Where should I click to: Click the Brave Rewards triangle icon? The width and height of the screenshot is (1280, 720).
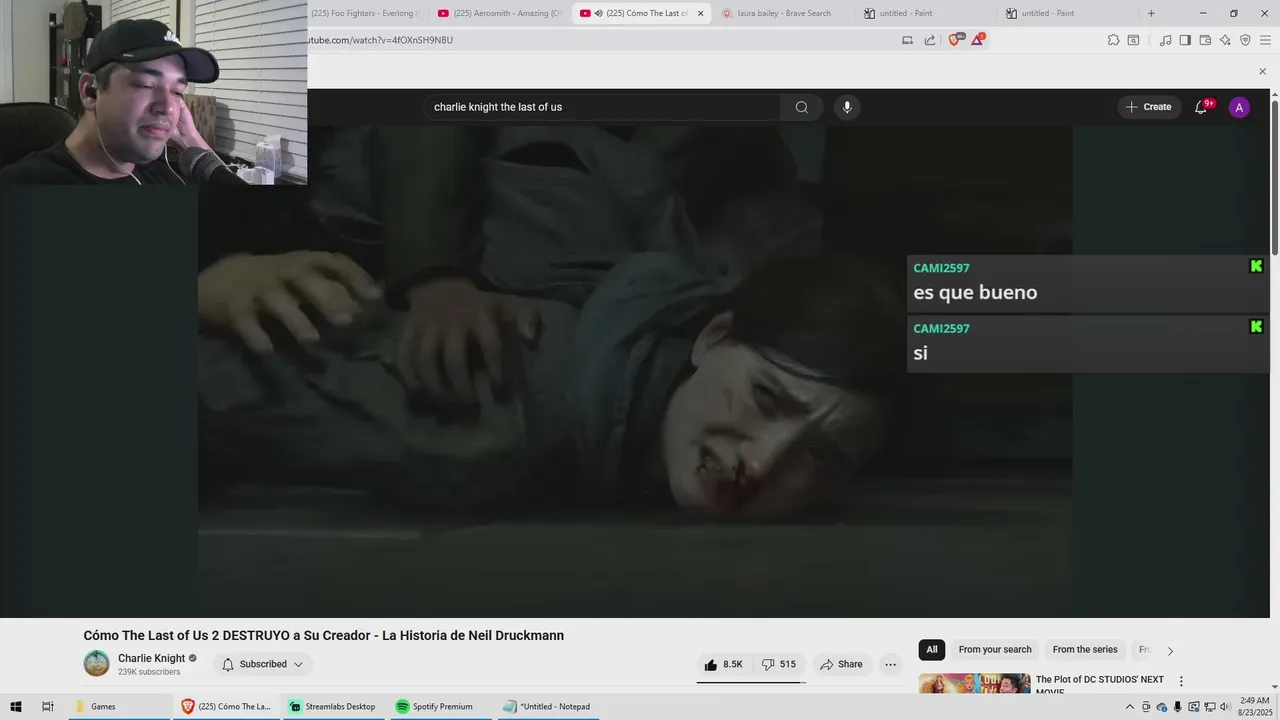point(977,40)
